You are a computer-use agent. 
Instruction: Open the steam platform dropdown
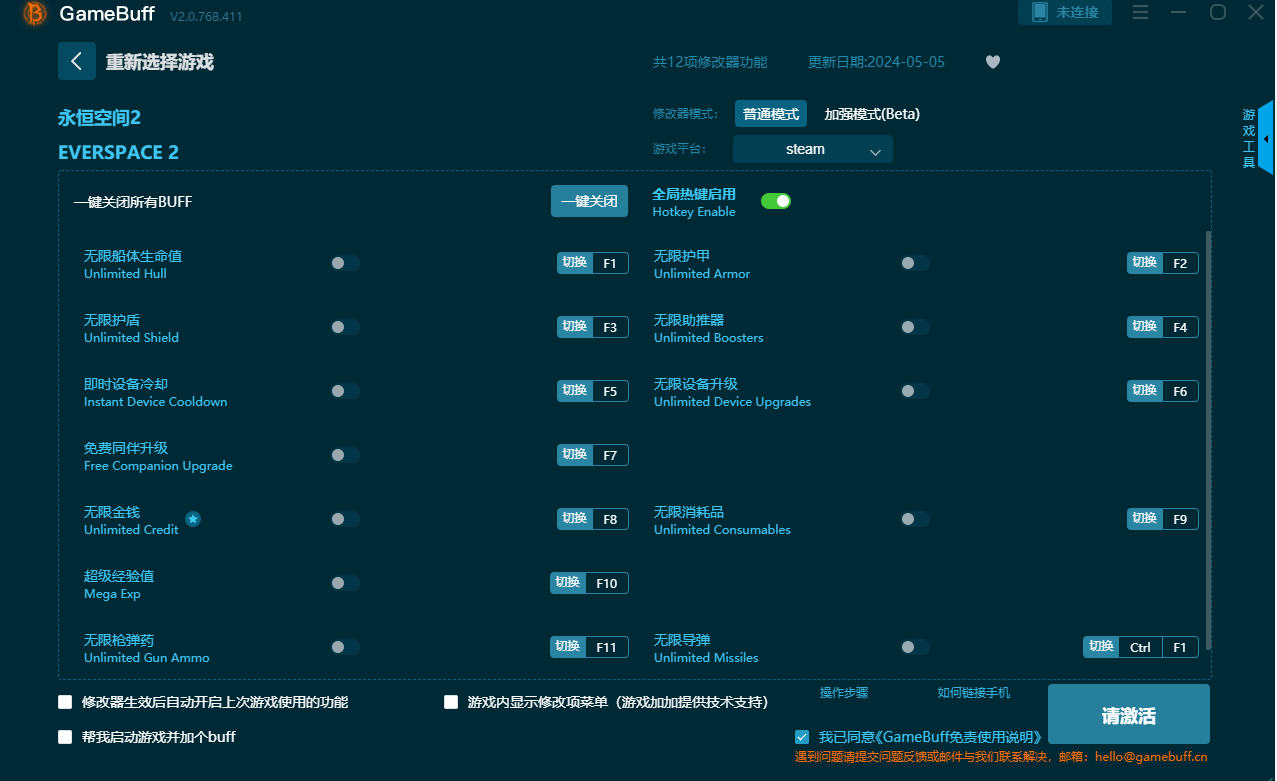tap(812, 149)
